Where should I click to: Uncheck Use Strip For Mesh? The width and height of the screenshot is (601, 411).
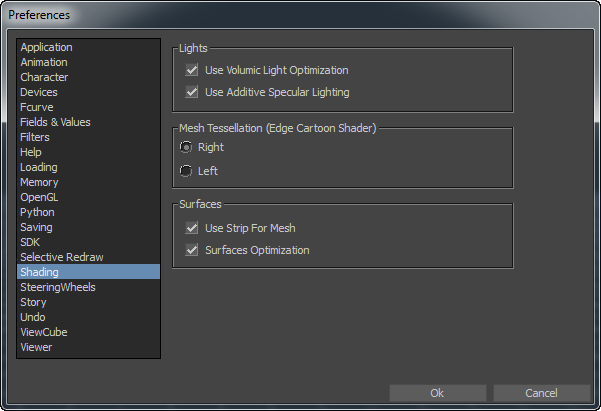[x=192, y=229]
